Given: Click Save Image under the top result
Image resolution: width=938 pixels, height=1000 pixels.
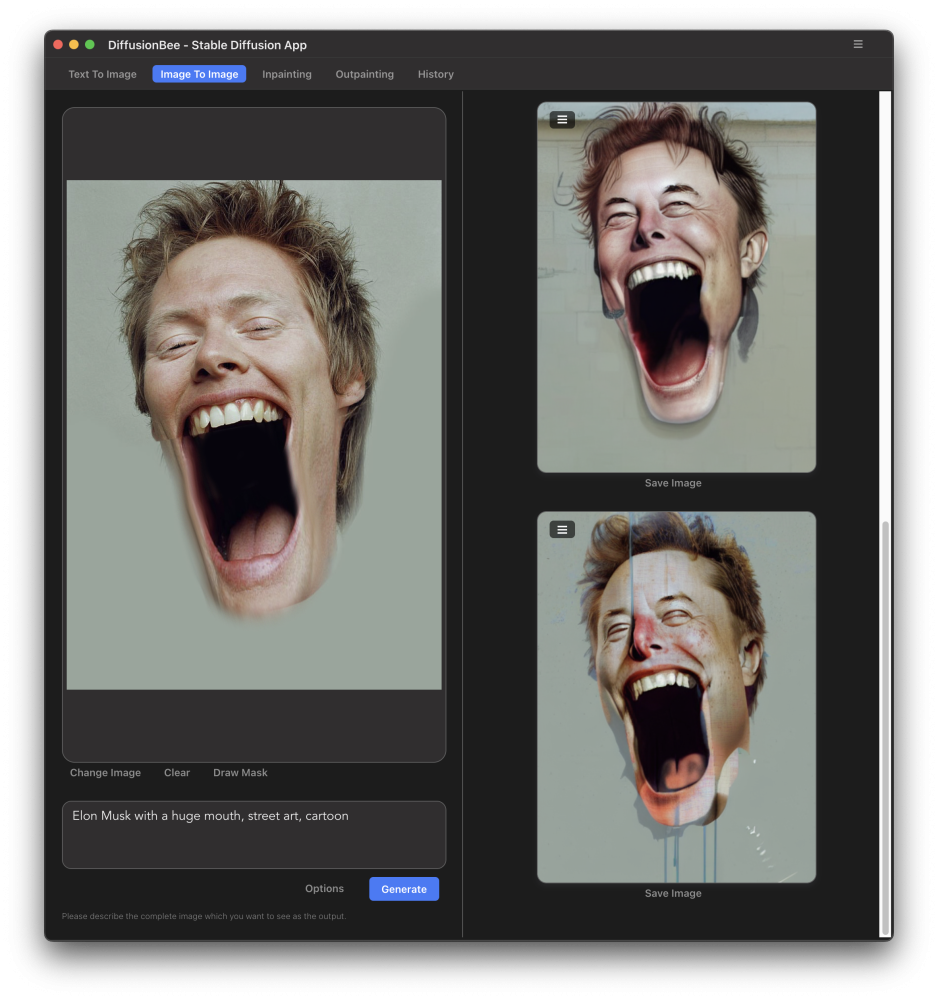Looking at the screenshot, I should click(673, 483).
